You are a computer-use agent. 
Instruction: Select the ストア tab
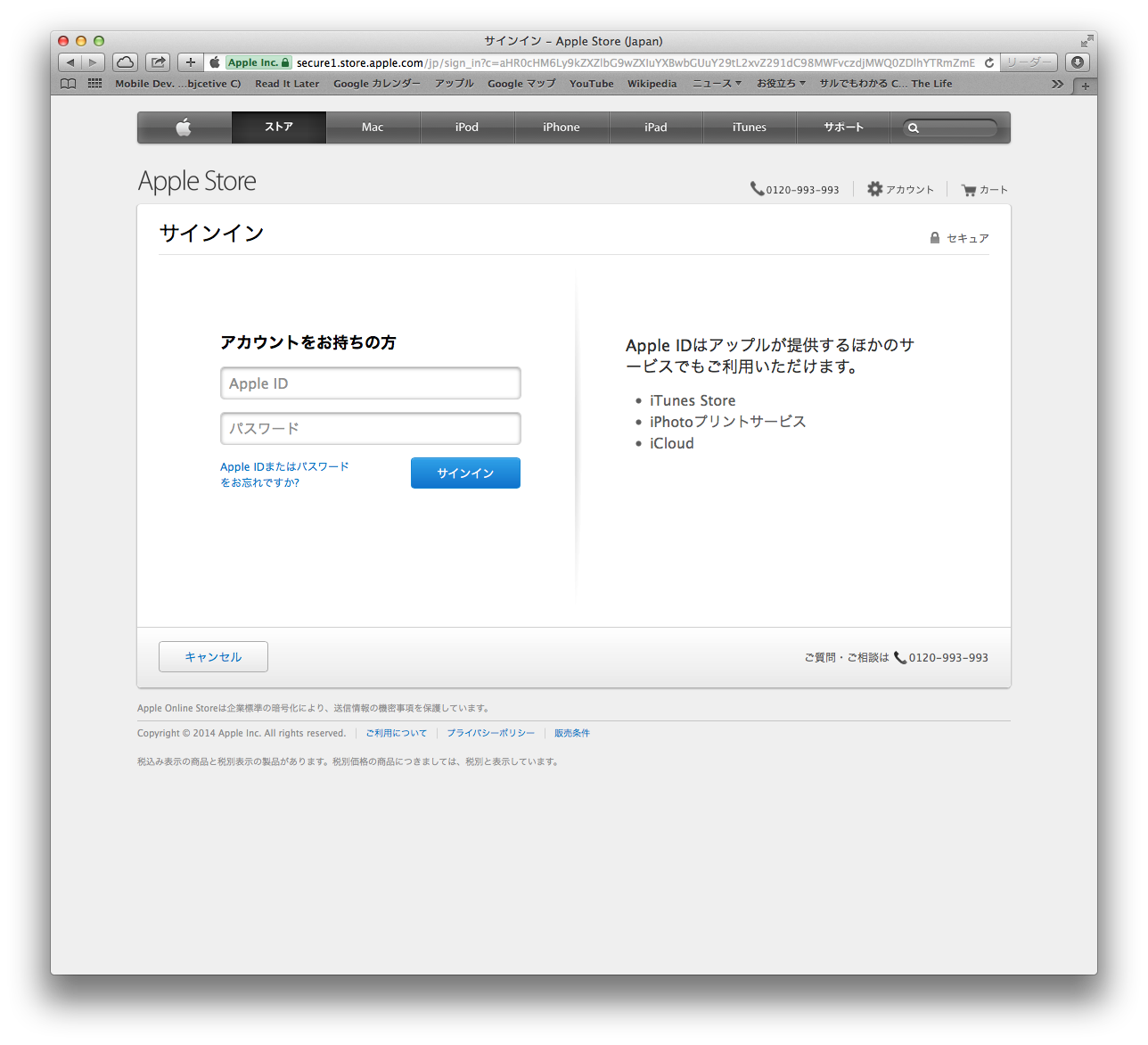click(279, 128)
